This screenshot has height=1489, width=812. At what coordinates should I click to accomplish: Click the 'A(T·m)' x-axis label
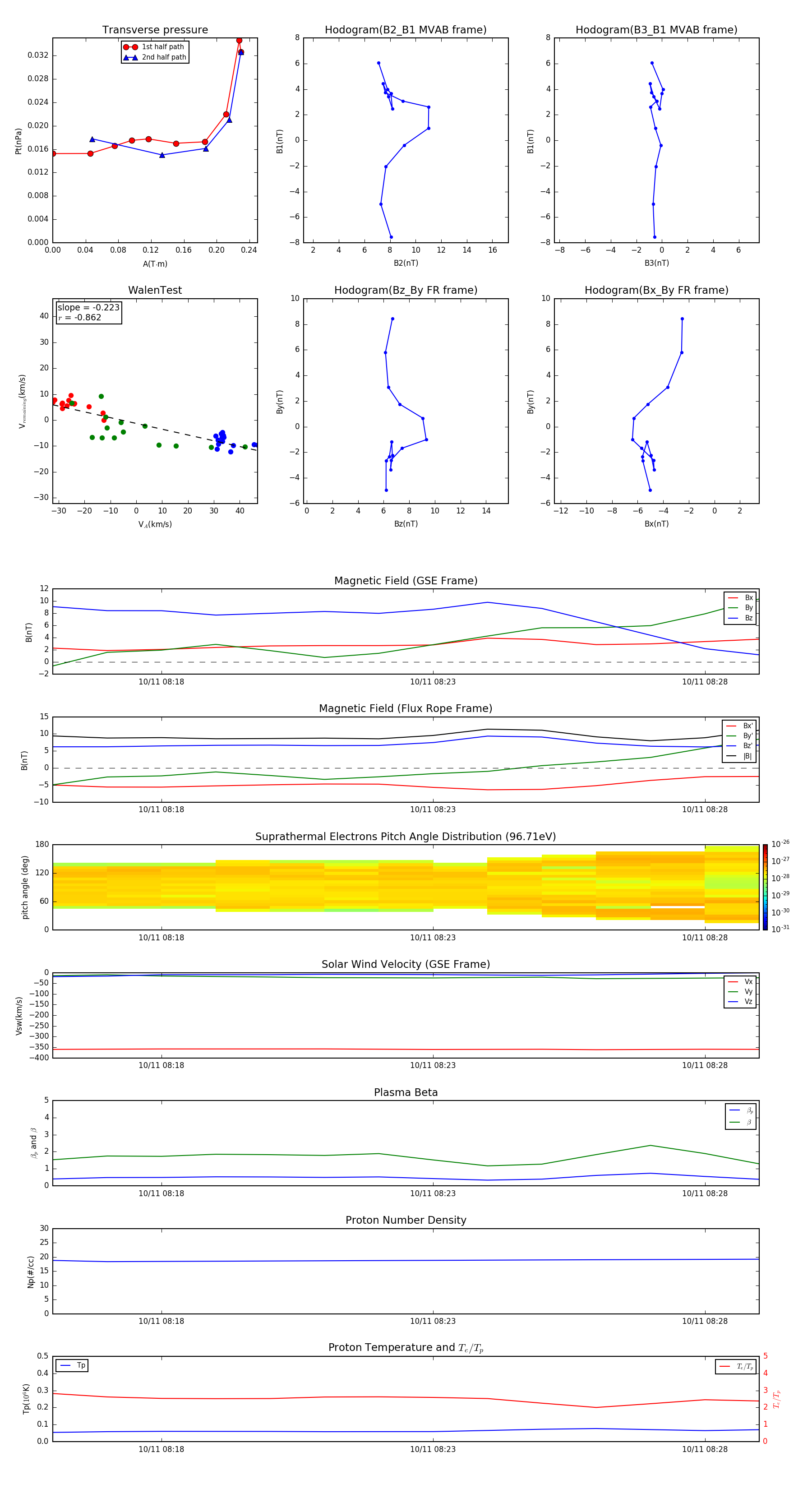[155, 264]
